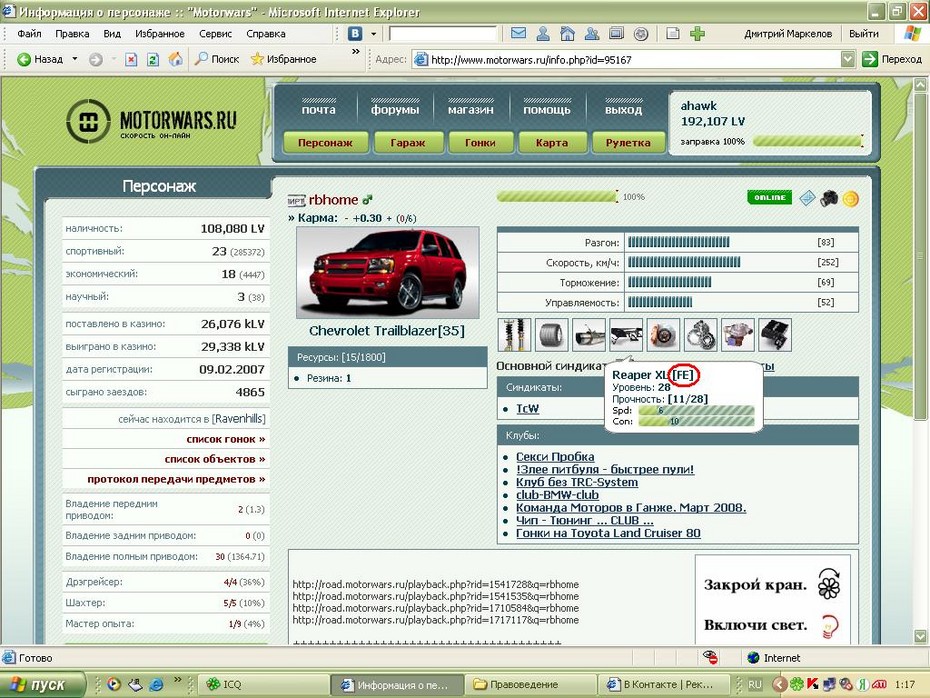Open the two-people friends icon in VK toolbar
This screenshot has height=698, width=930.
click(x=592, y=34)
